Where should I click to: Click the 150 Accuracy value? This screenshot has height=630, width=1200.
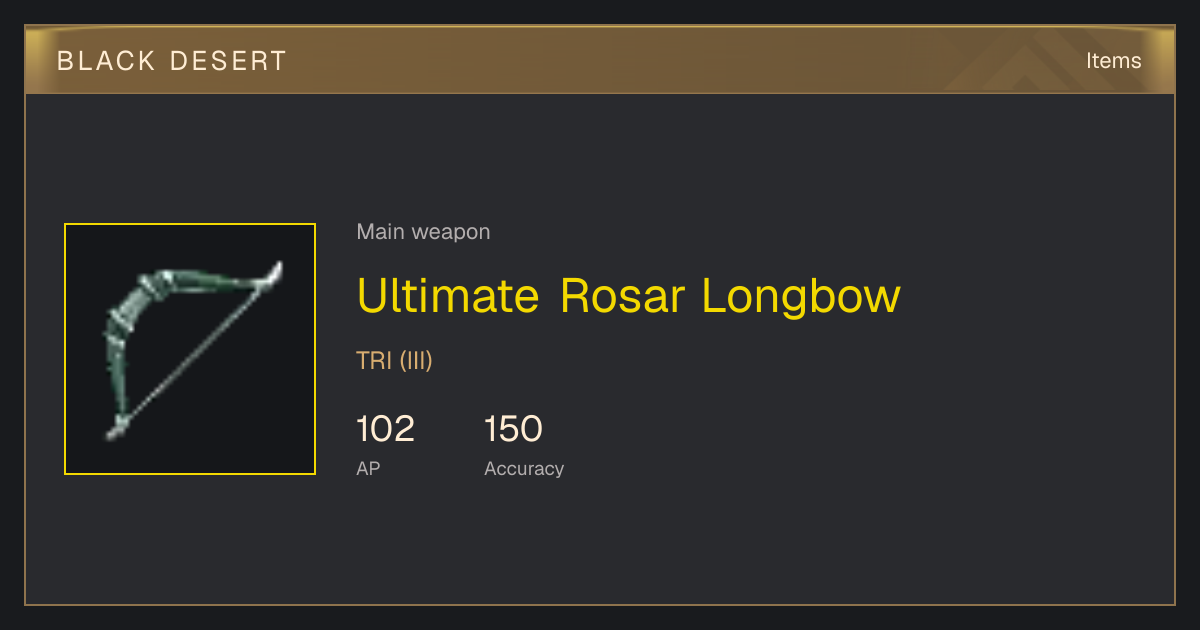[x=513, y=429]
